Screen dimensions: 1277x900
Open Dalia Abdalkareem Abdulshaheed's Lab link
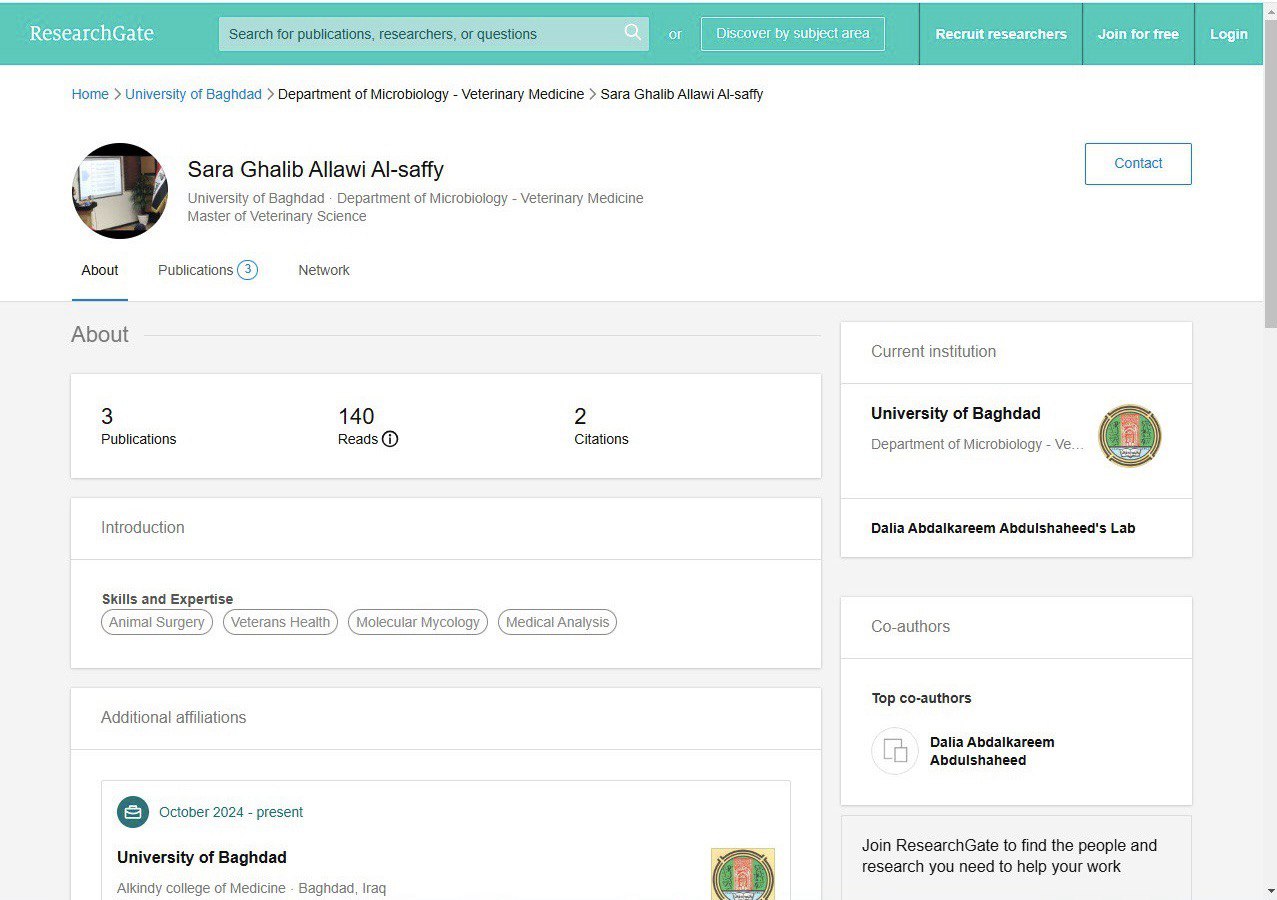pyautogui.click(x=1003, y=528)
